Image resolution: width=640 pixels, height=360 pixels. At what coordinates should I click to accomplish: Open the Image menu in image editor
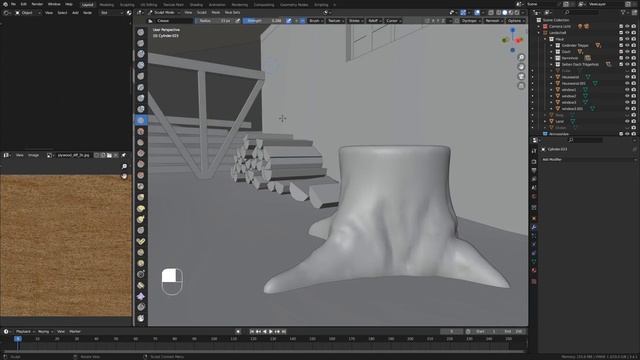[33, 156]
